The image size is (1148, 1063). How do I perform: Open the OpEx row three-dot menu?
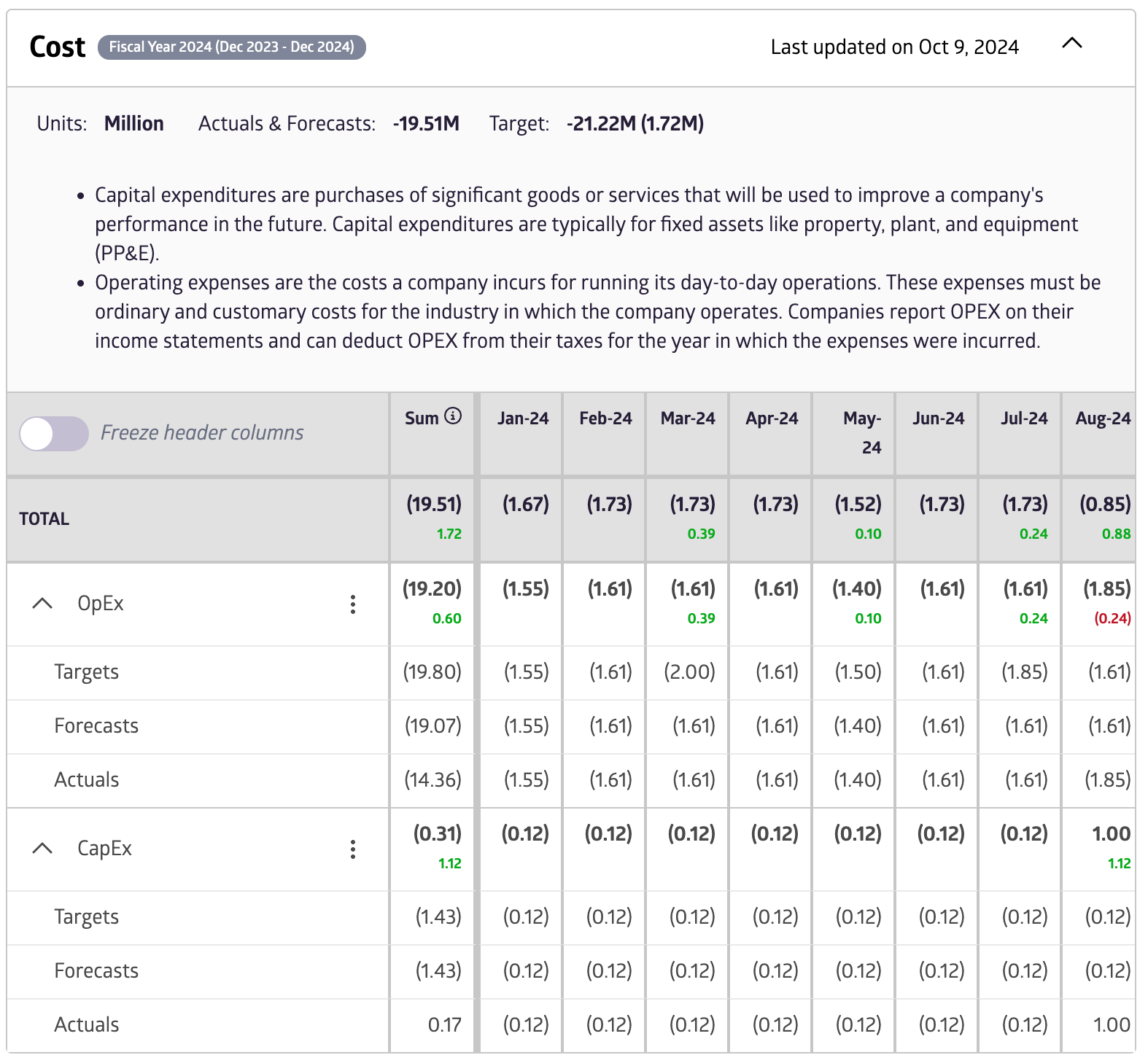click(353, 604)
